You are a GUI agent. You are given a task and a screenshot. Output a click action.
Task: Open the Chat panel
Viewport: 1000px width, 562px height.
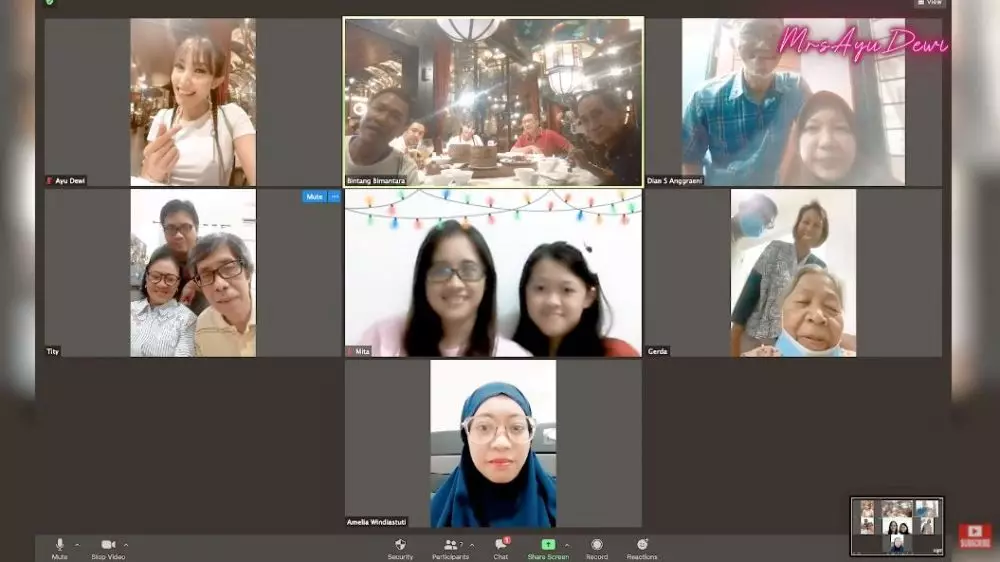[x=501, y=549]
